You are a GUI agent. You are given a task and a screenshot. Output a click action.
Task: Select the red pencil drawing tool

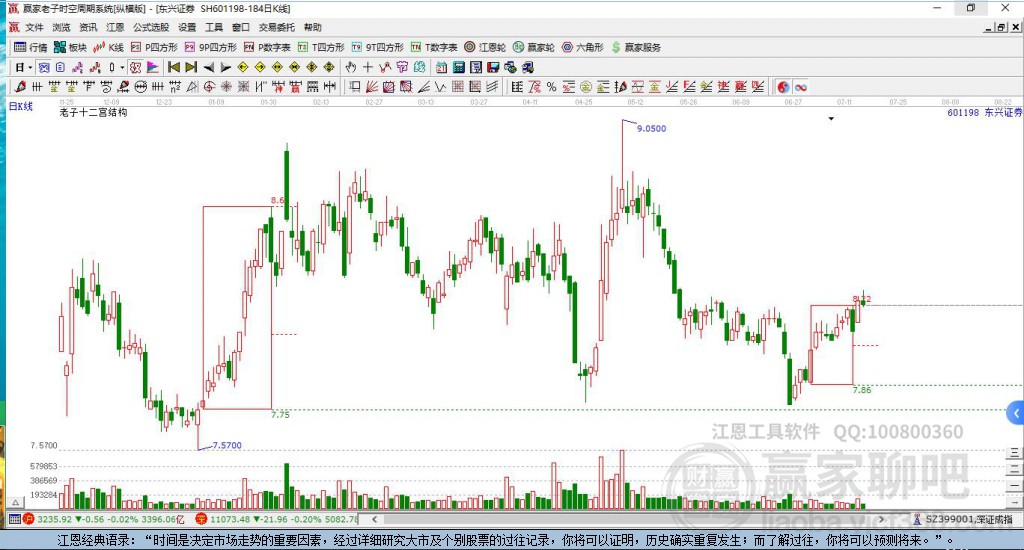(x=20, y=87)
